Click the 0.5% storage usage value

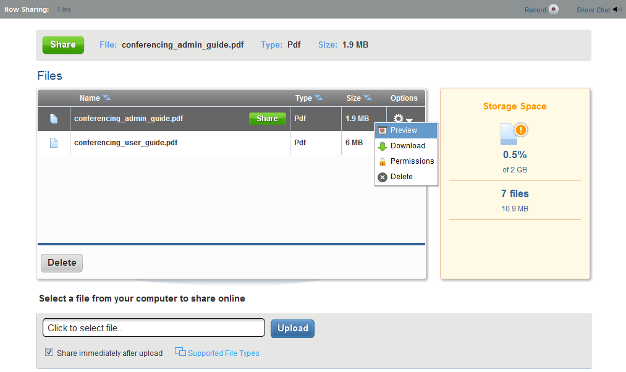point(515,155)
